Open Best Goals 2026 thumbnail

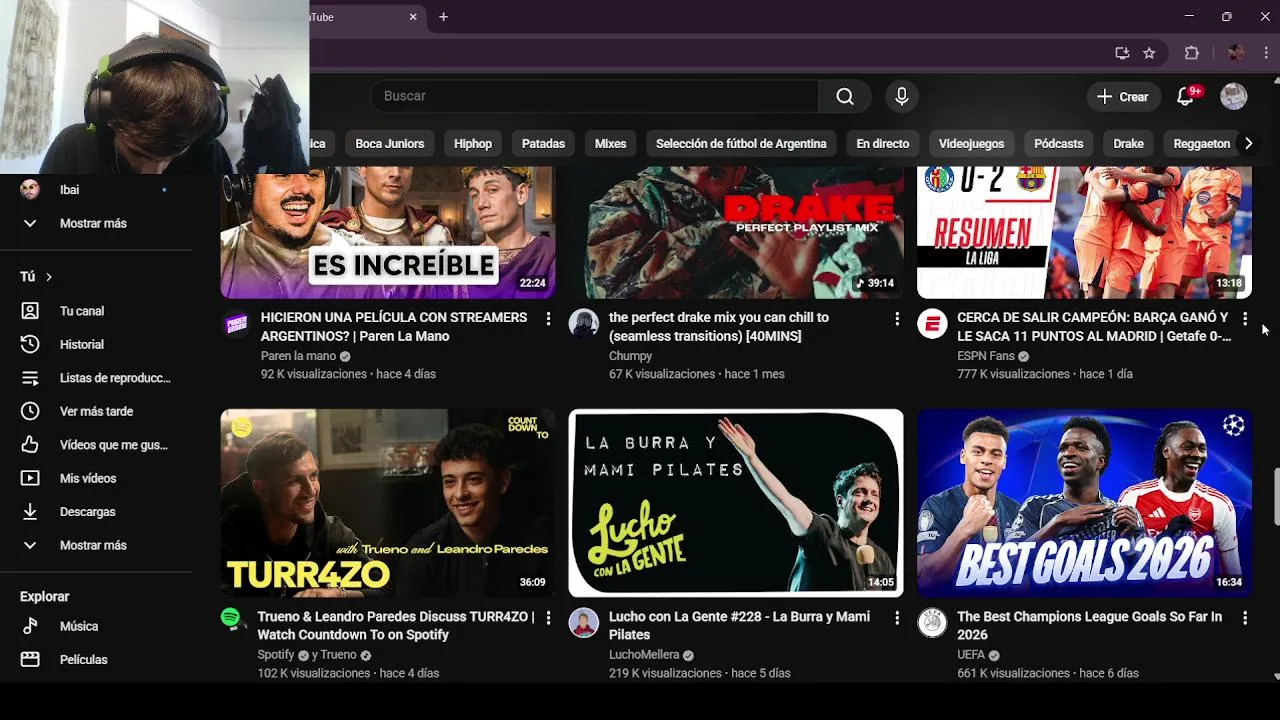[x=1084, y=503]
